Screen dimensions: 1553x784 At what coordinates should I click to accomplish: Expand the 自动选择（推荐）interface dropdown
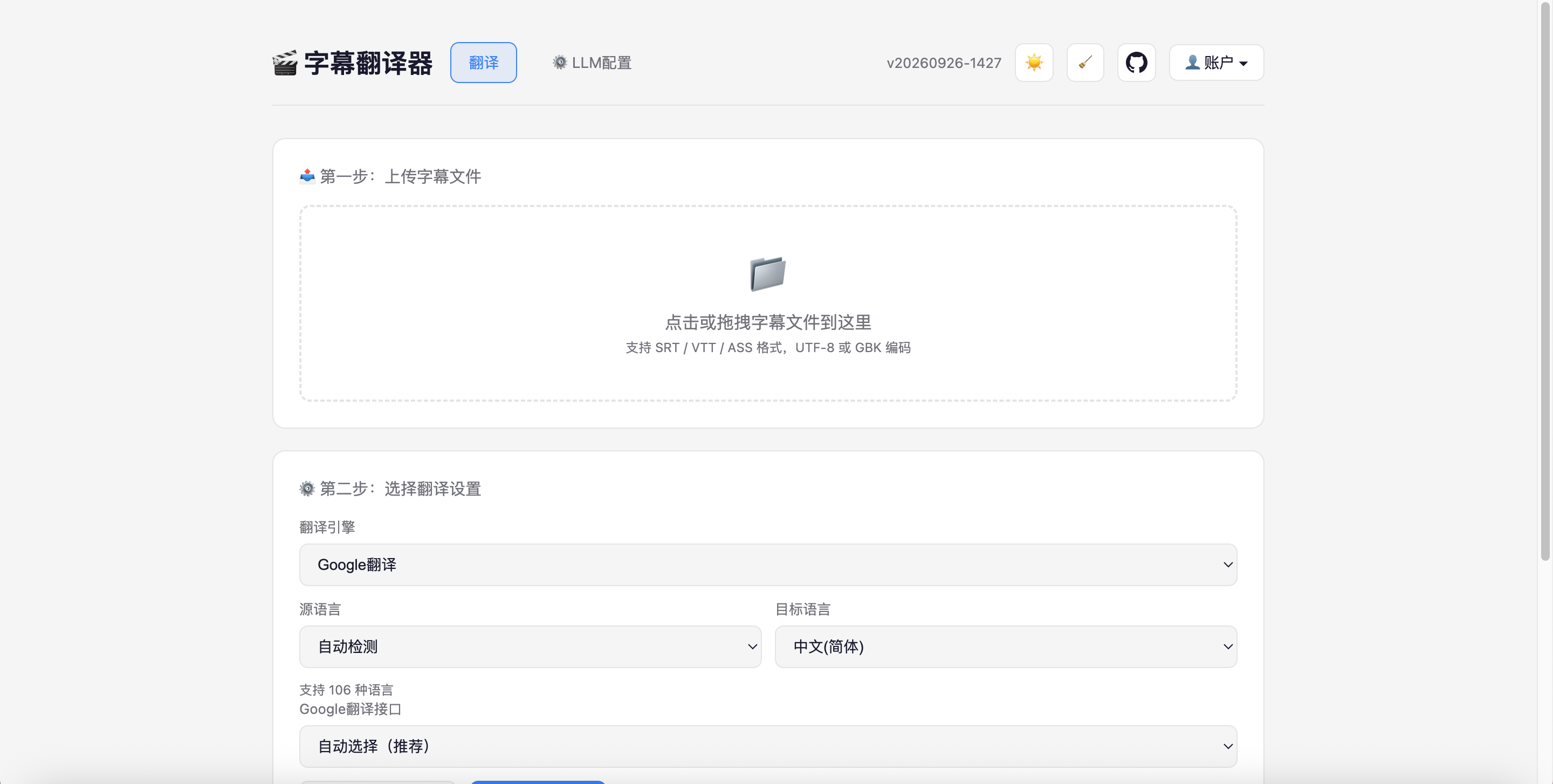point(768,746)
